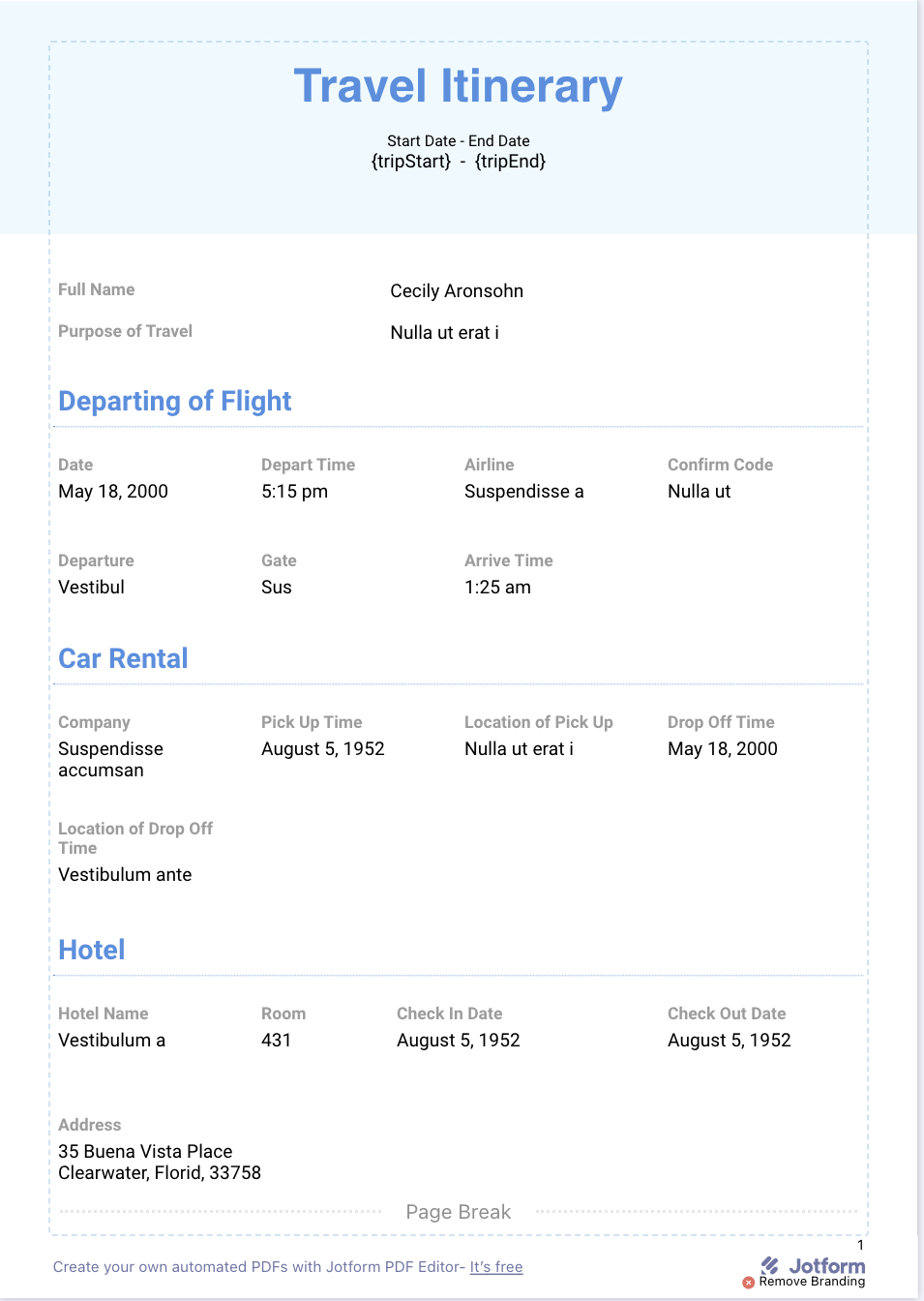
Task: Select the Arrive Time value 1:25 am
Action: [498, 588]
